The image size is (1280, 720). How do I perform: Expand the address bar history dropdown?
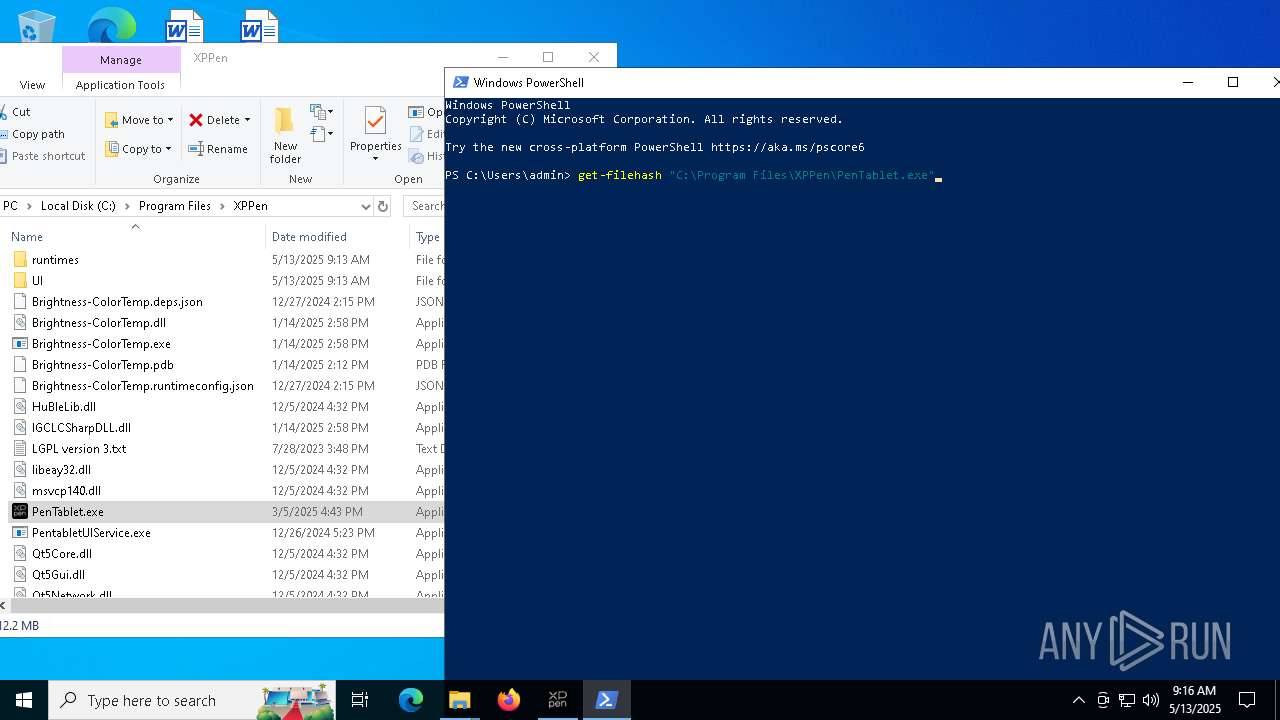click(x=365, y=206)
